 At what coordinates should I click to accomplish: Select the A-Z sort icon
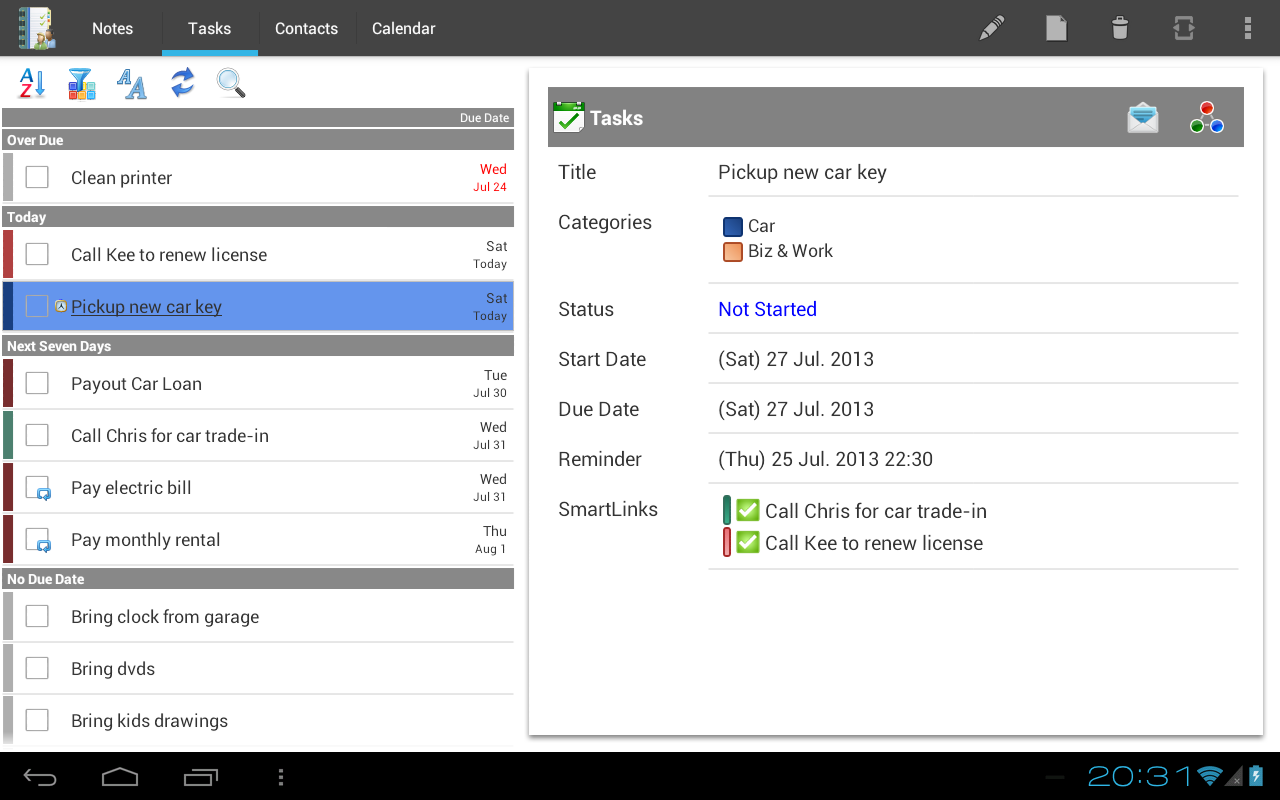point(29,83)
